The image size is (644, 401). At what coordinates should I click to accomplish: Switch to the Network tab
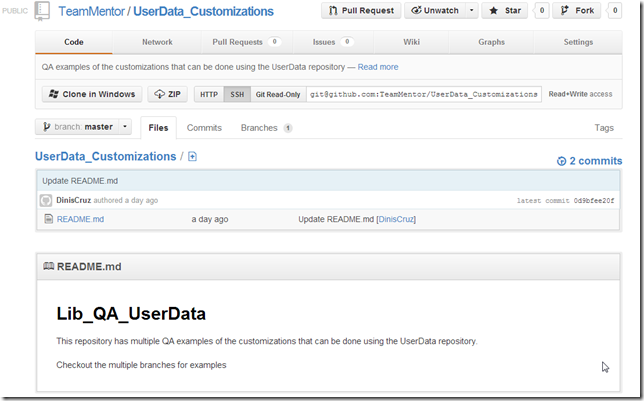click(x=157, y=42)
